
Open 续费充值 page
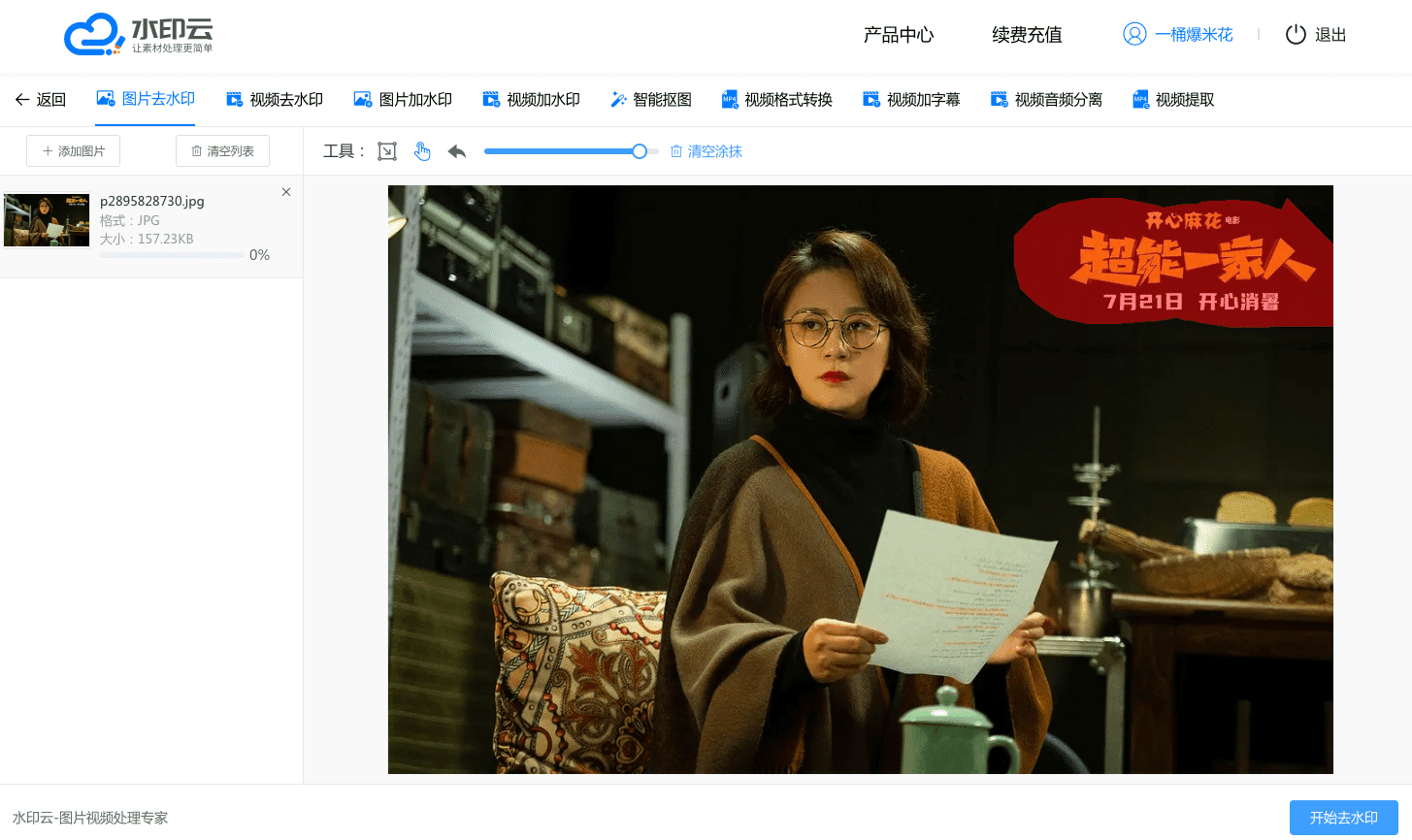coord(1027,35)
